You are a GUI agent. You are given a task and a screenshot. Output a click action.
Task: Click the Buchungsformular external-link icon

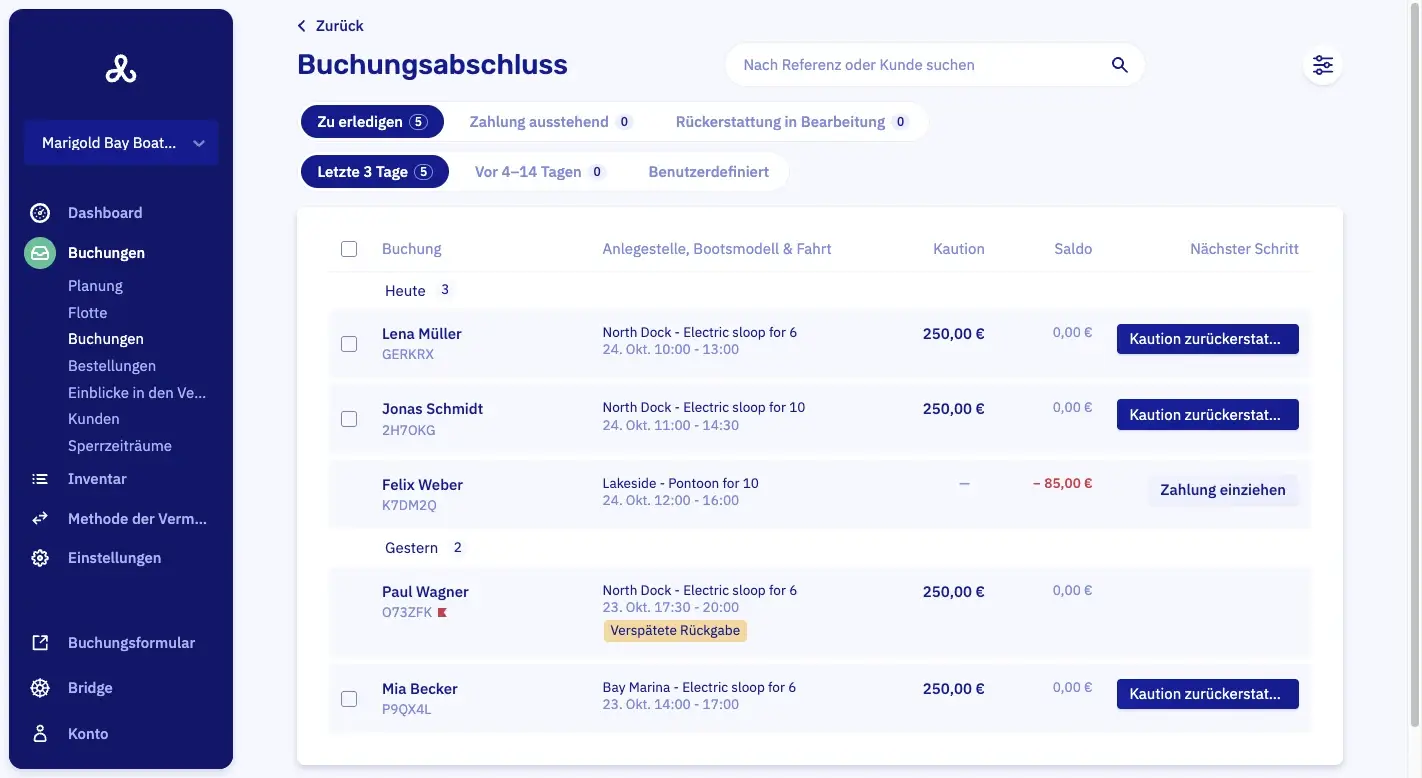[40, 643]
